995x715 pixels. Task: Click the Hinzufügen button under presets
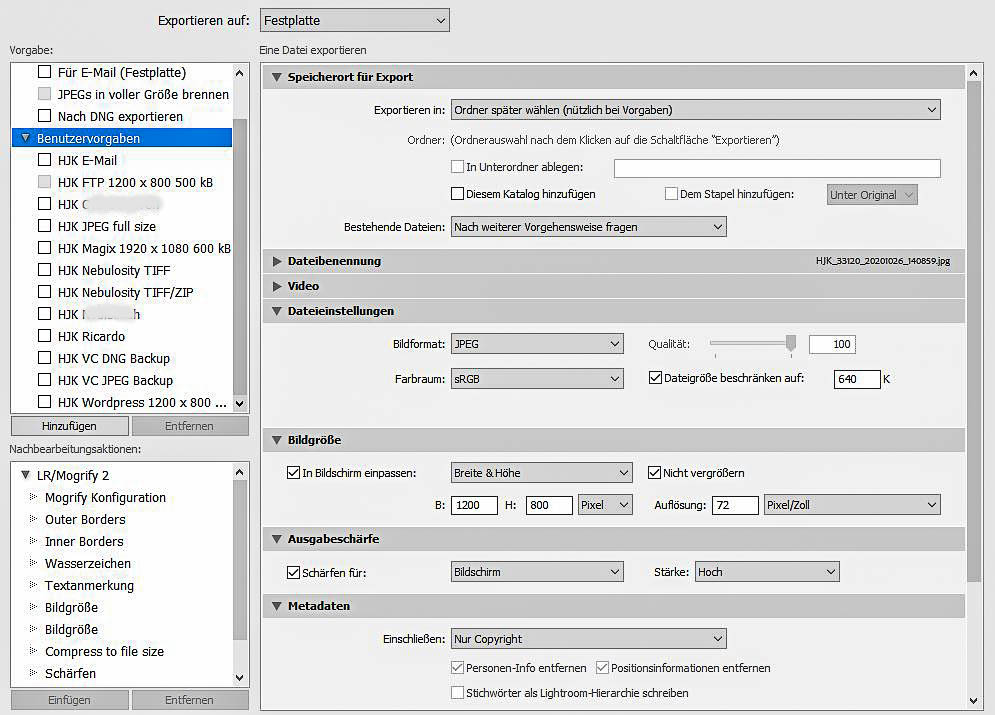tap(69, 426)
